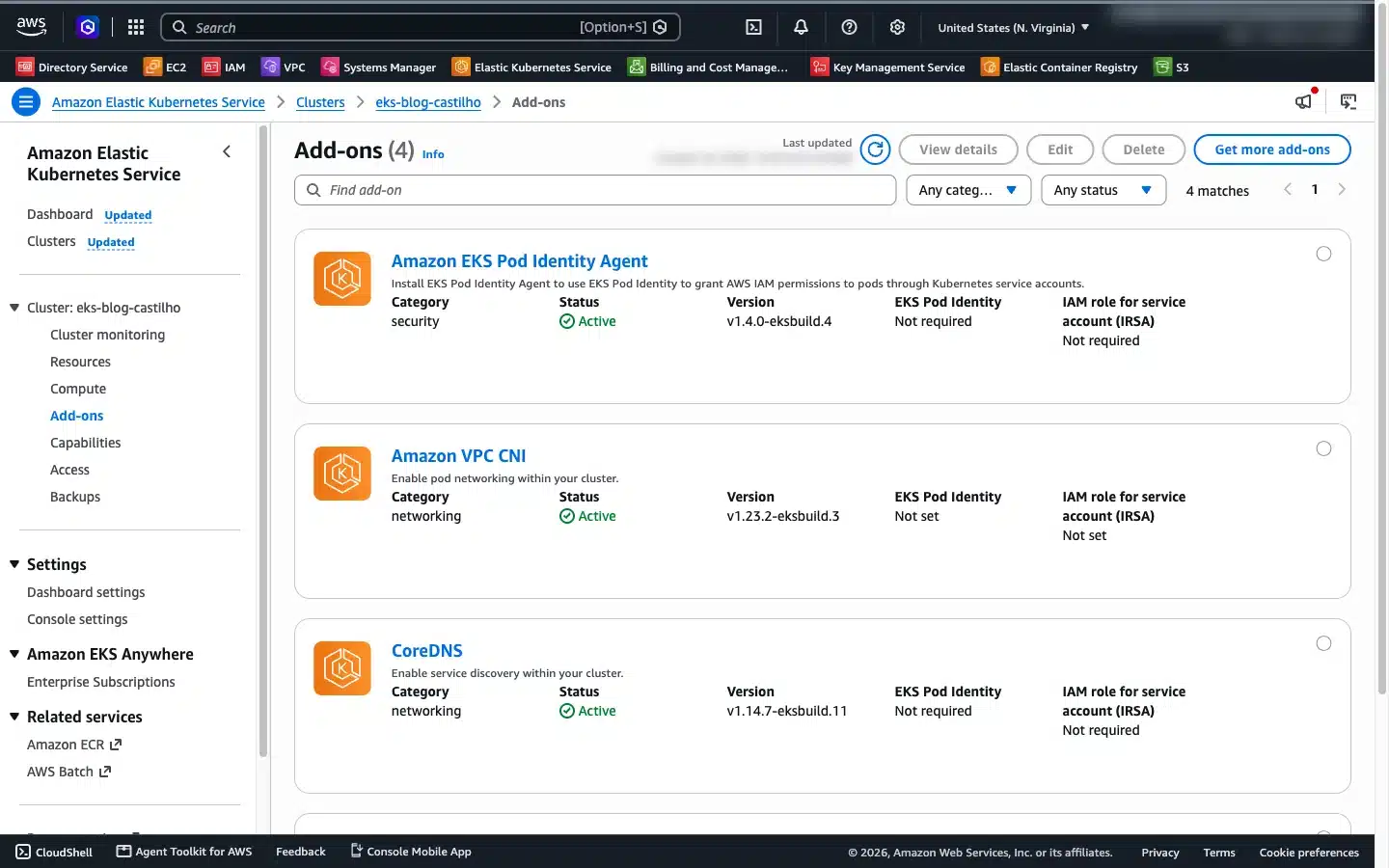Screen dimensions: 1389x868
Task: Open Capabilities in the sidebar
Action: point(85,443)
